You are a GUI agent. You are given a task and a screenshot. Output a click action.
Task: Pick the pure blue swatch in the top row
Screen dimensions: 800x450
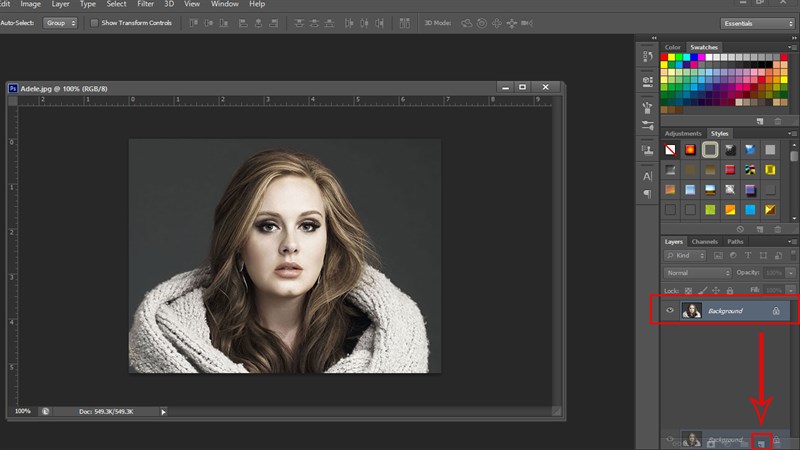pyautogui.click(x=694, y=57)
